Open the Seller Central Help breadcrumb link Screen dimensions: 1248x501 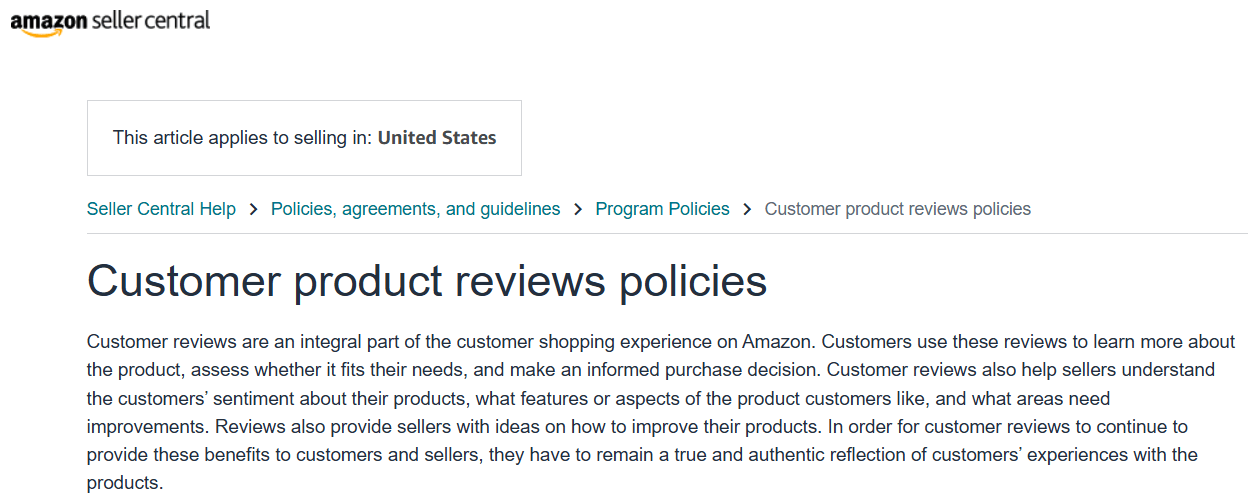coord(161,209)
